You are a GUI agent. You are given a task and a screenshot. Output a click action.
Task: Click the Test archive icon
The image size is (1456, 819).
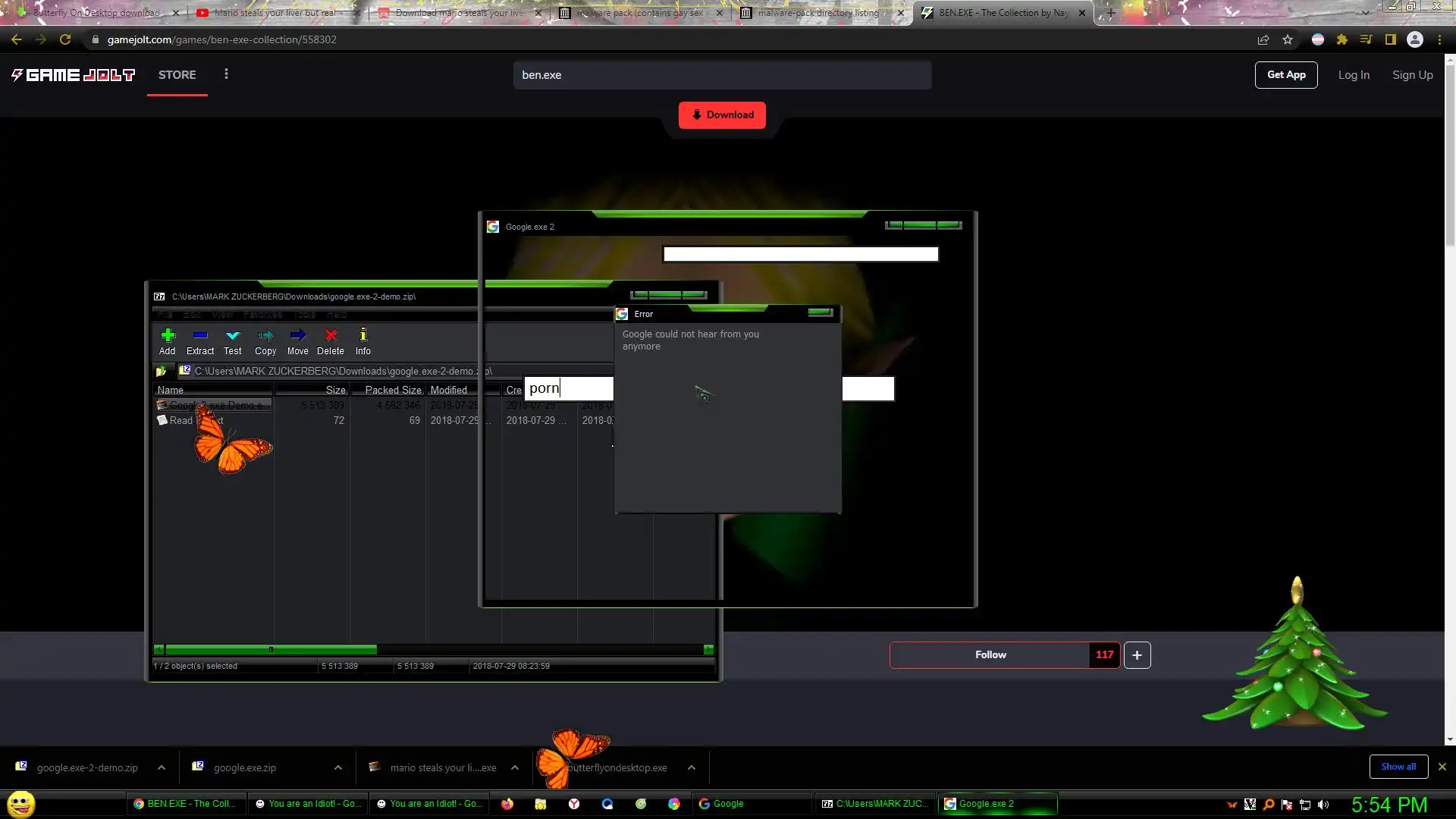pyautogui.click(x=233, y=336)
